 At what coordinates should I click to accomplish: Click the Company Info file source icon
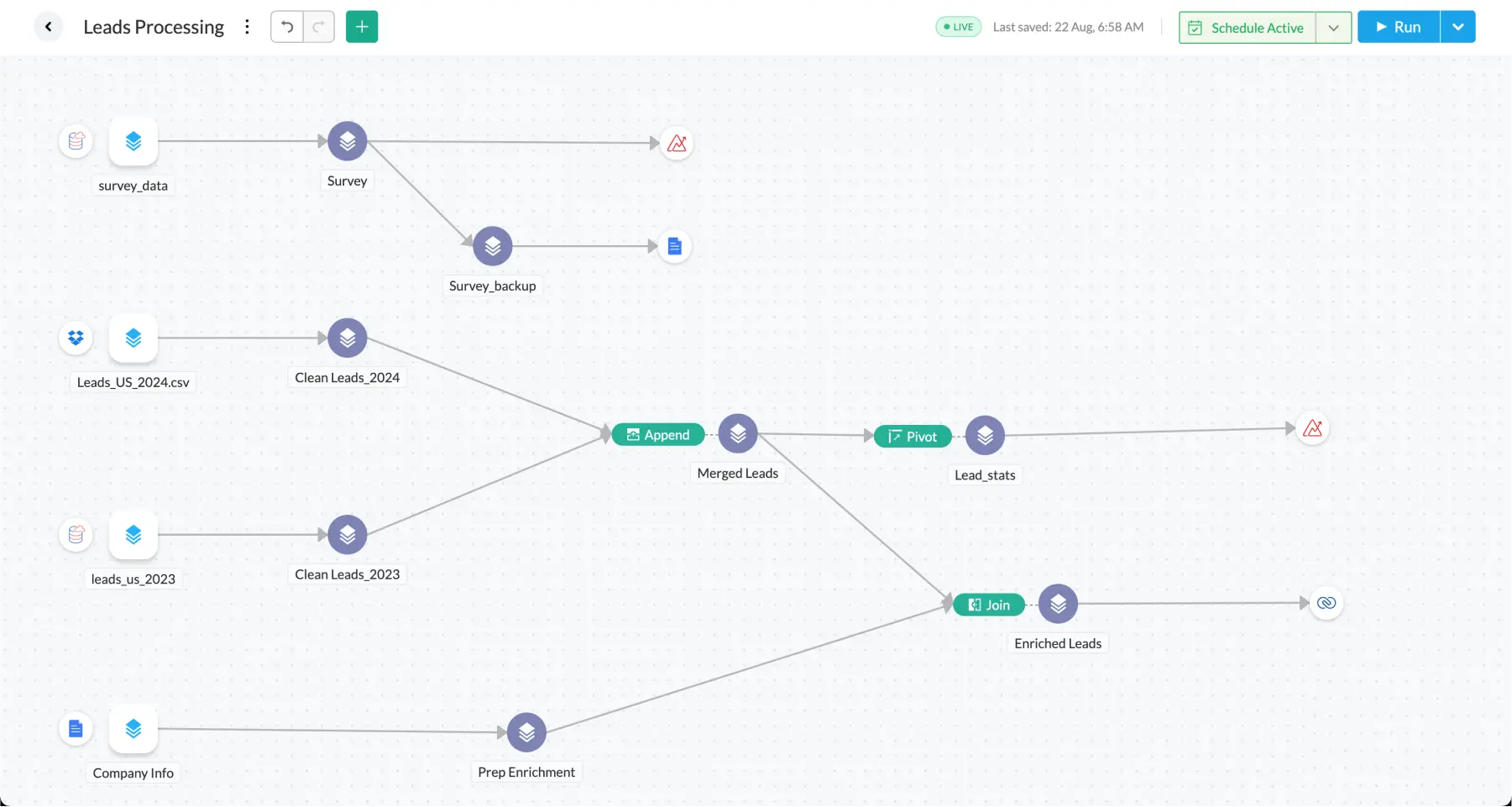tap(76, 729)
